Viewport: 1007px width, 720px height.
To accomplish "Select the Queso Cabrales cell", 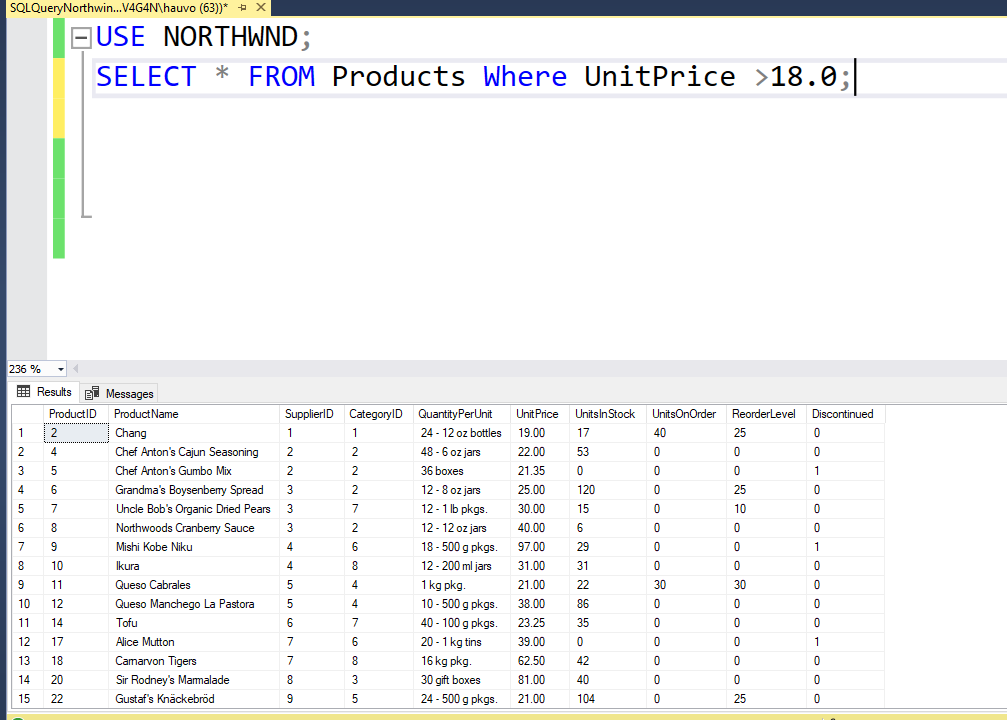I will (x=153, y=585).
